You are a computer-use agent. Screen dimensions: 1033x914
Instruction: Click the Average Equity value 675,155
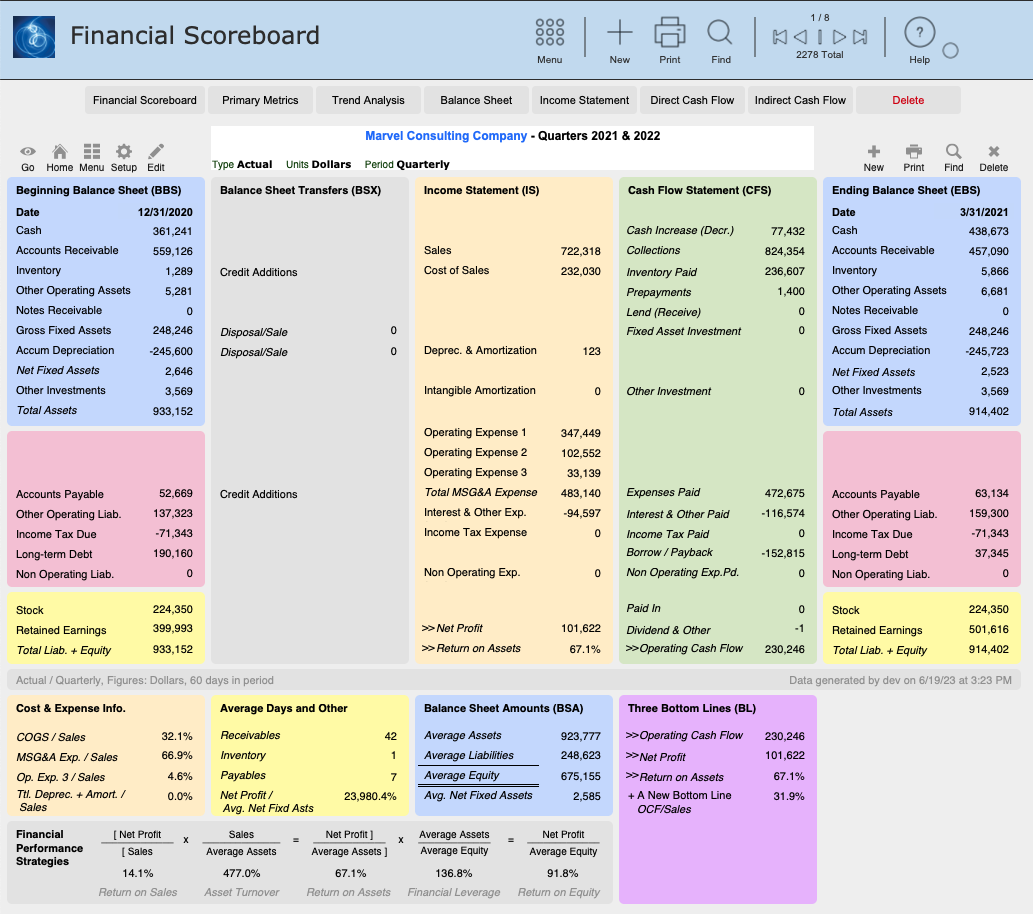580,776
